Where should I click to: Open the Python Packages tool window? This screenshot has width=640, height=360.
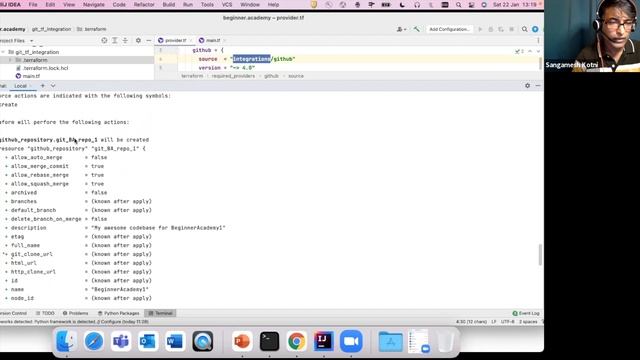coord(118,313)
